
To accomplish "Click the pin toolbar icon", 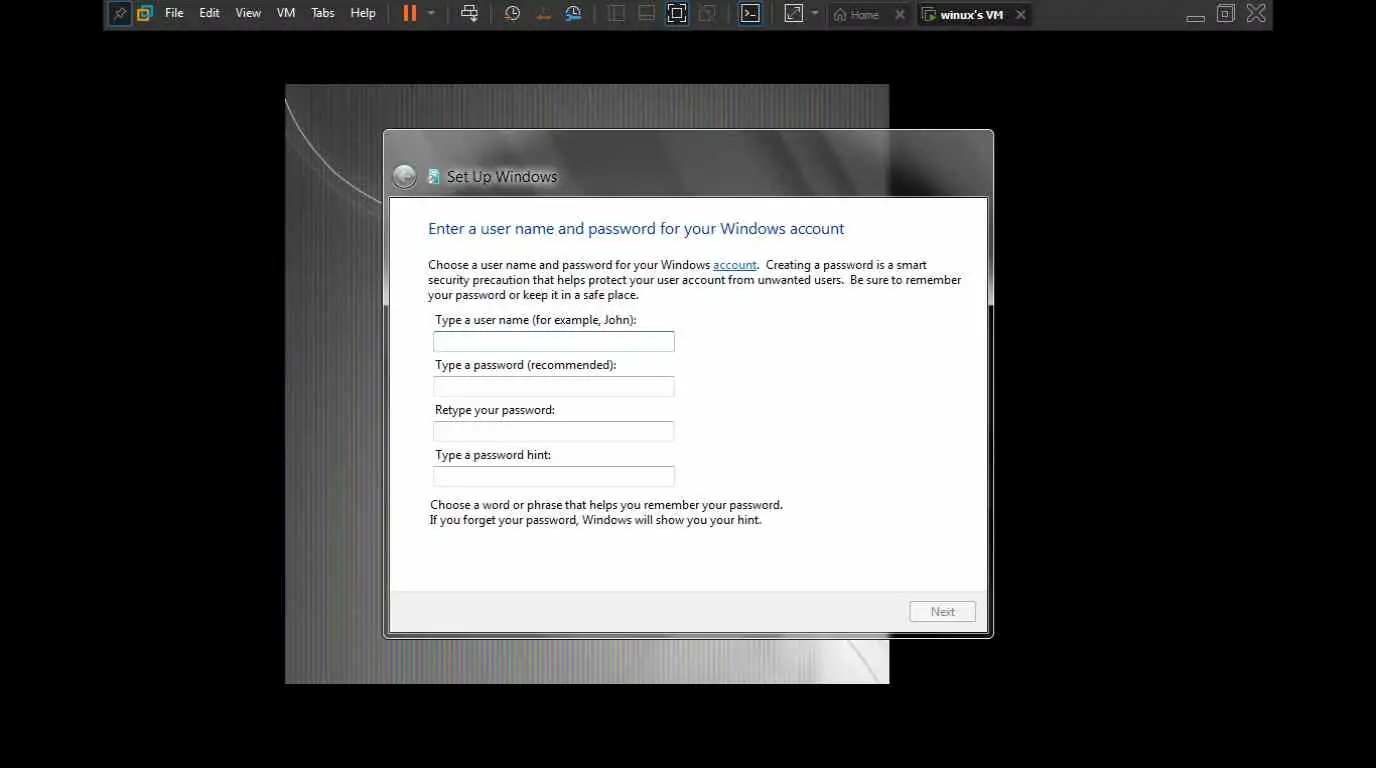I will tap(120, 14).
